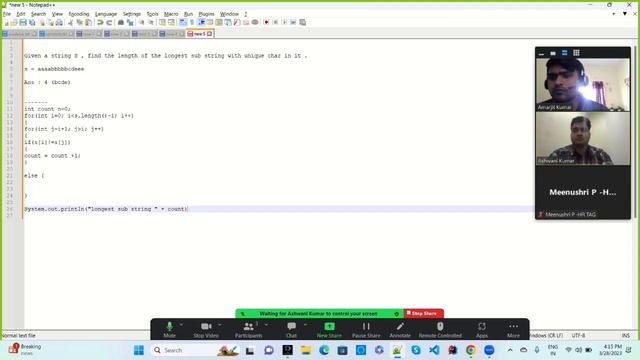The height and width of the screenshot is (360, 640).
Task: Open the Search menu in Notepad++
Action: coord(38,14)
